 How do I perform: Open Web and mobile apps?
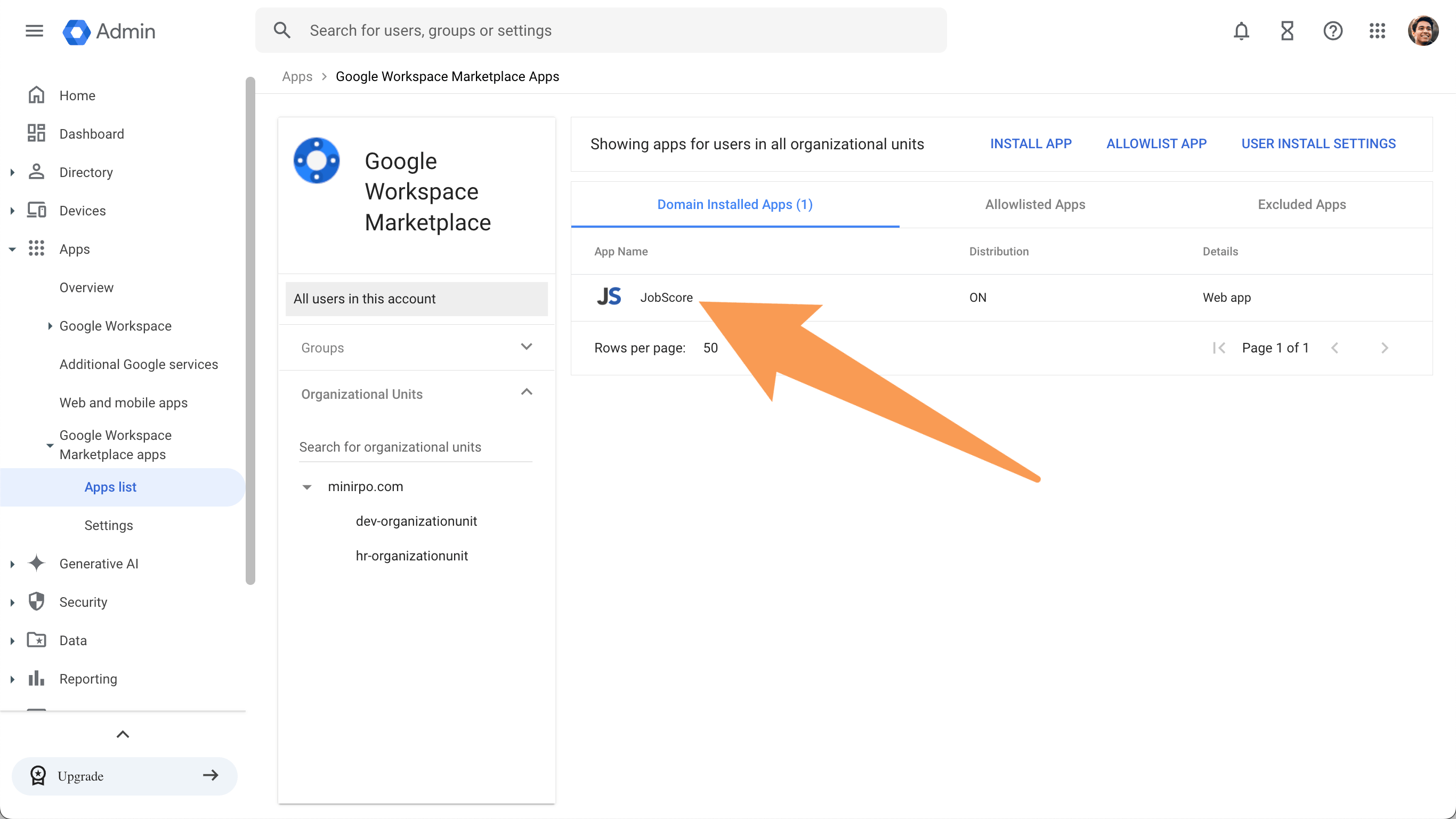(x=123, y=403)
